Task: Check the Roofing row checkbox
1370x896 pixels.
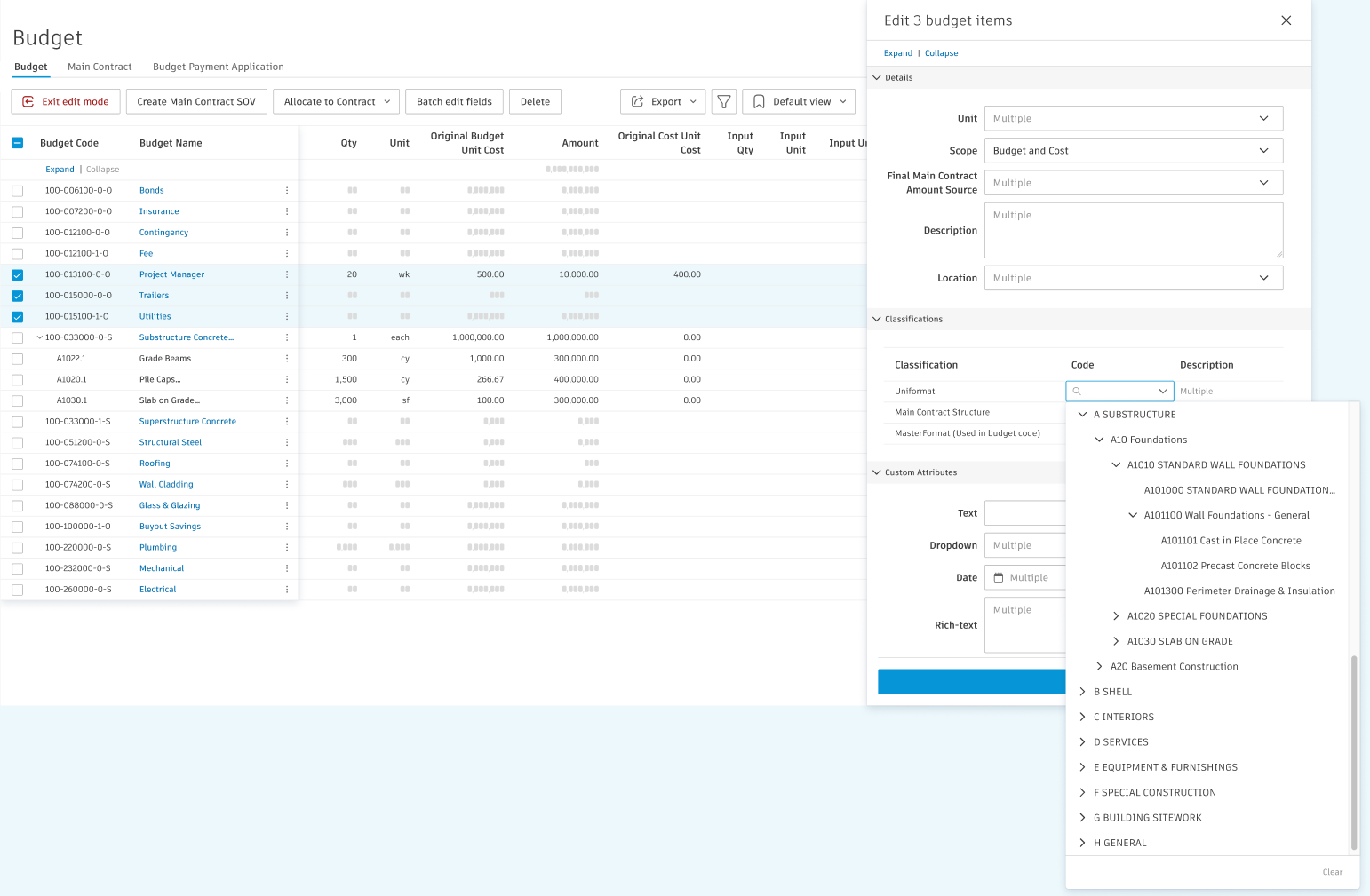Action: (x=17, y=464)
